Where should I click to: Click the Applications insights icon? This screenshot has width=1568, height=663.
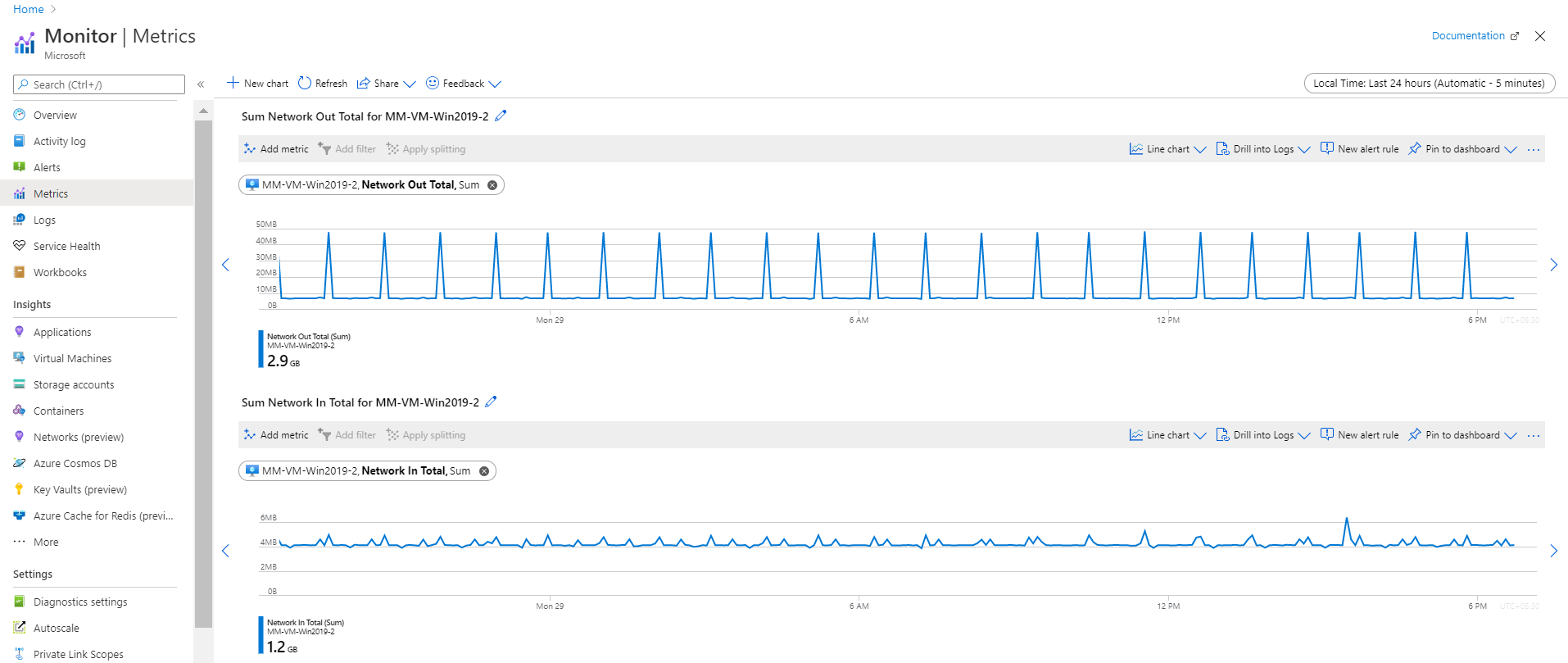point(19,332)
